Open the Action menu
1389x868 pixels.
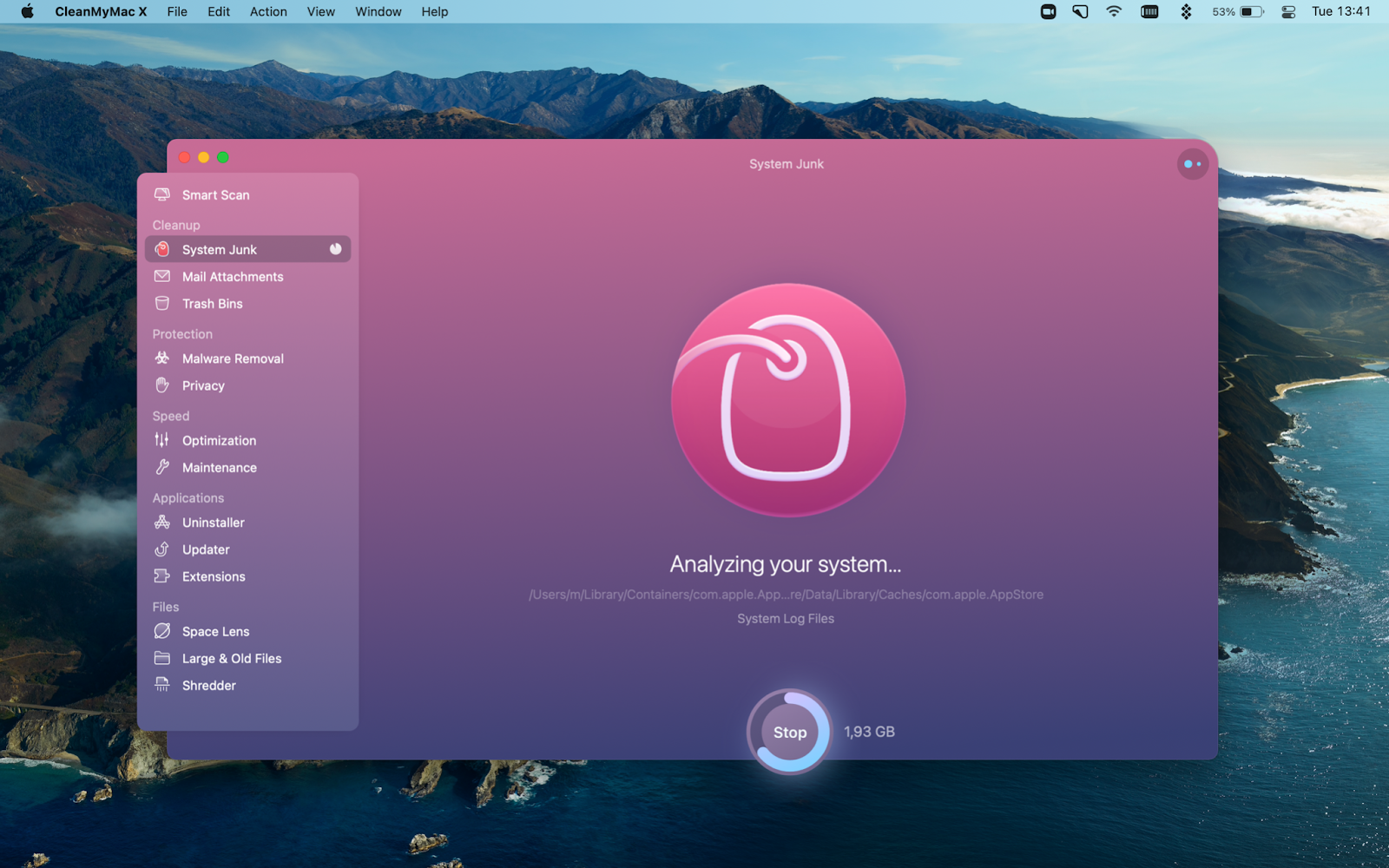point(268,11)
